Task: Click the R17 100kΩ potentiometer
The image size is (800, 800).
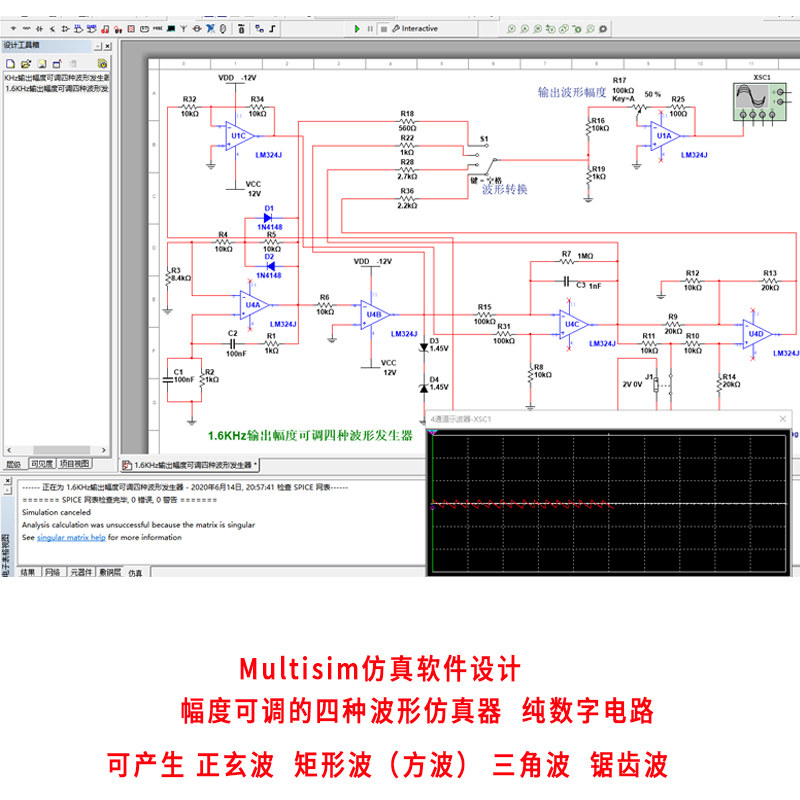Action: coord(639,107)
